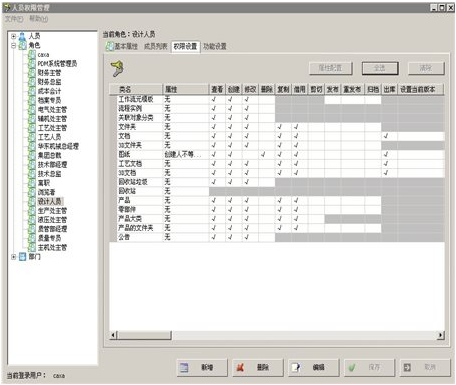This screenshot has height=385, width=456.
Task: Select the 设计人员 role in tree
Action: point(50,201)
